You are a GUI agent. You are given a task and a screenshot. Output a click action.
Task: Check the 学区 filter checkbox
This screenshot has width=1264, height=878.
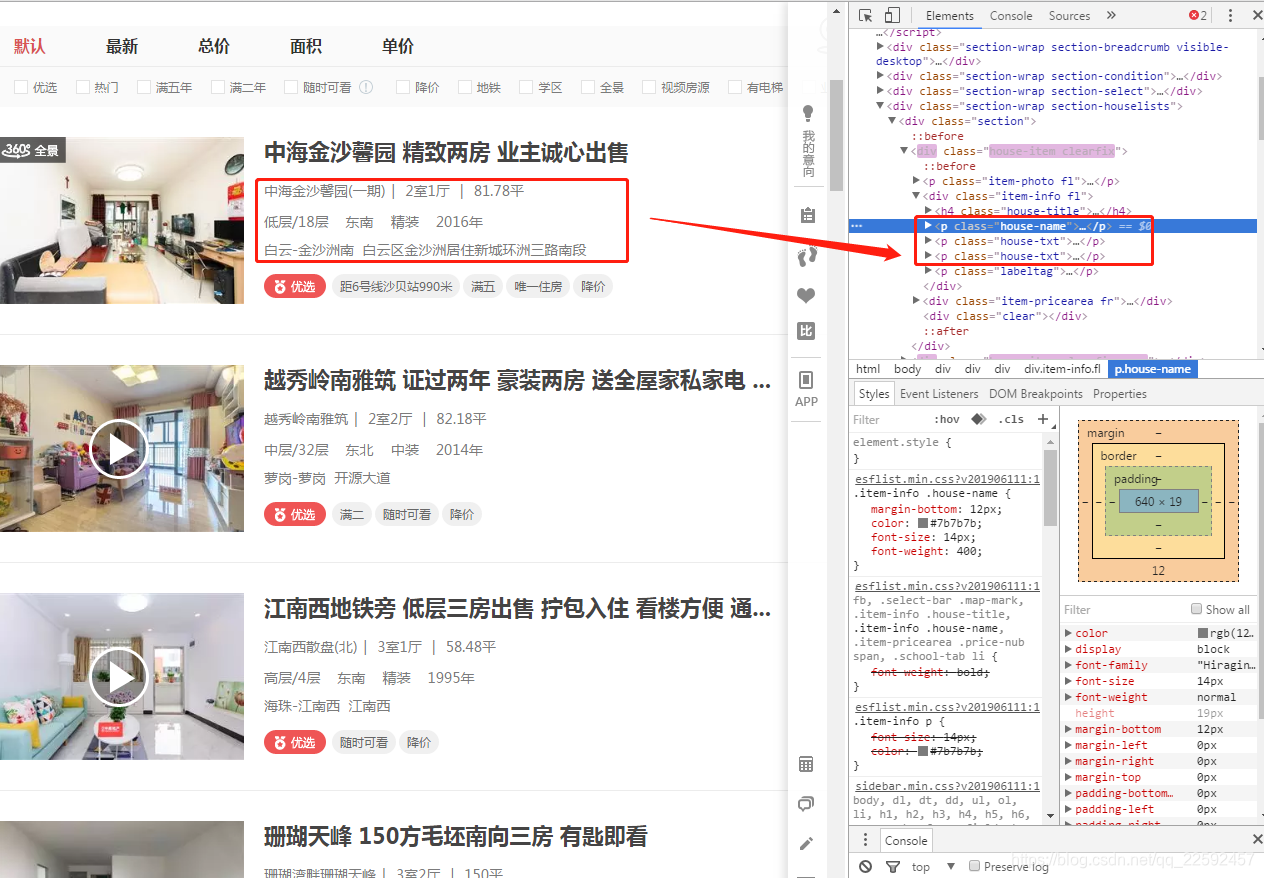[x=526, y=87]
